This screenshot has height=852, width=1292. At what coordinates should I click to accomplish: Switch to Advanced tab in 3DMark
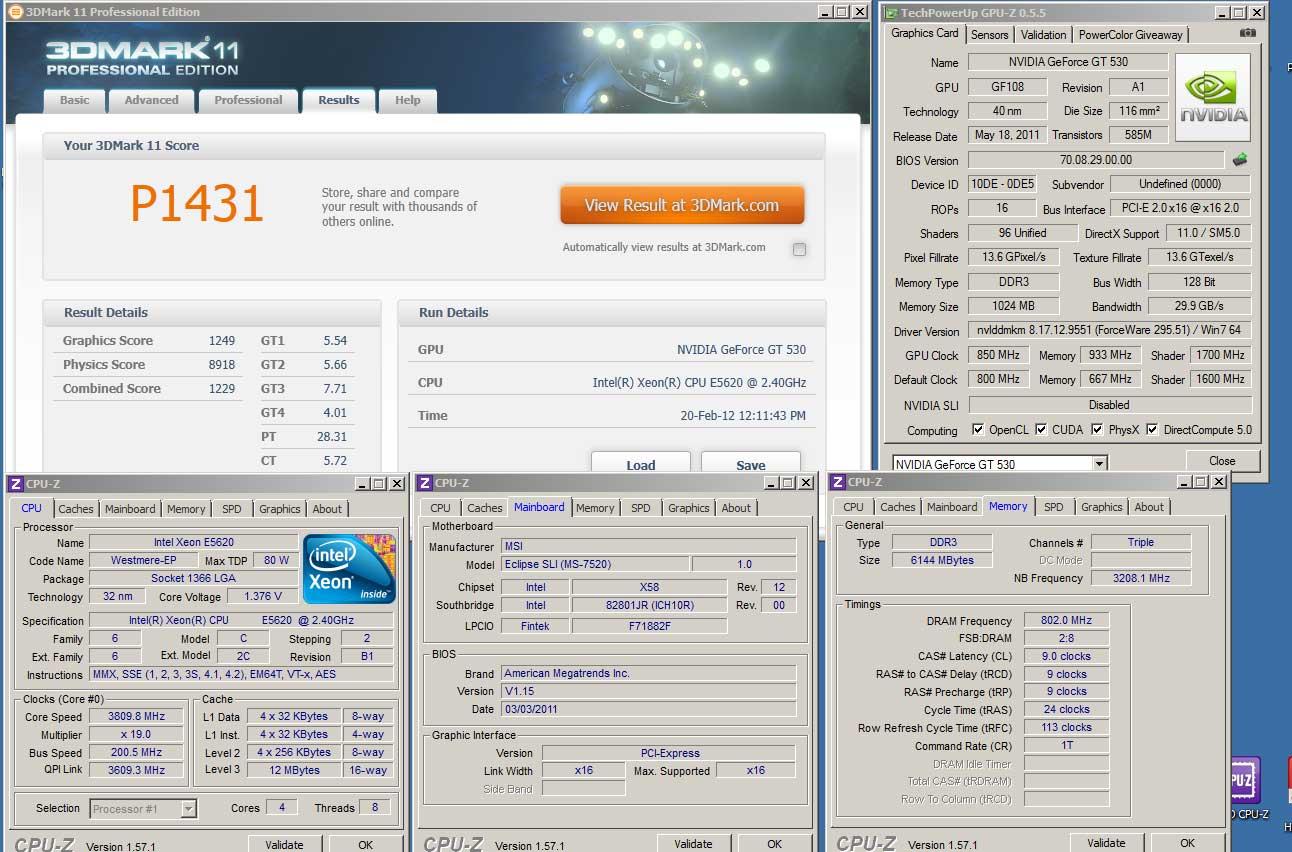point(151,100)
